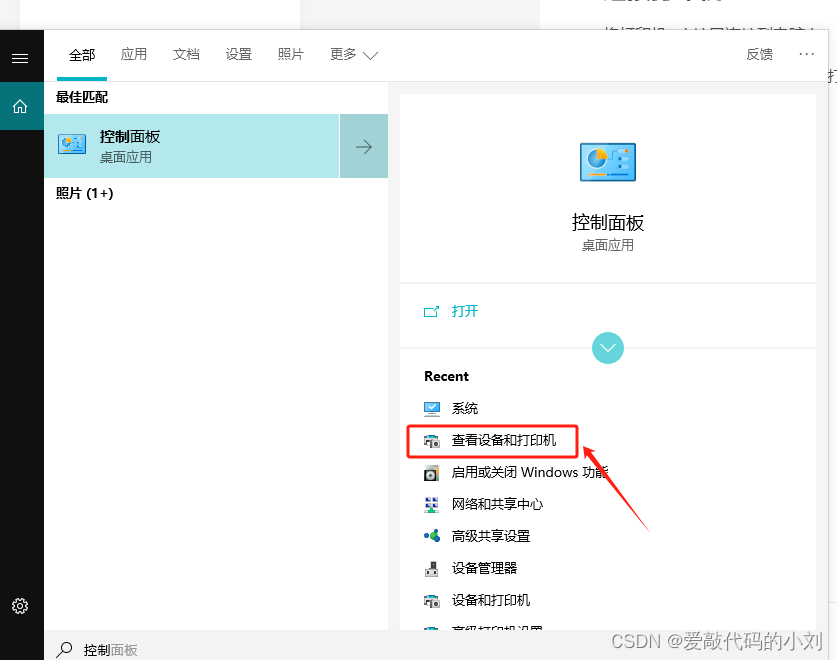Click the 高级共享设置 icon

coord(432,536)
